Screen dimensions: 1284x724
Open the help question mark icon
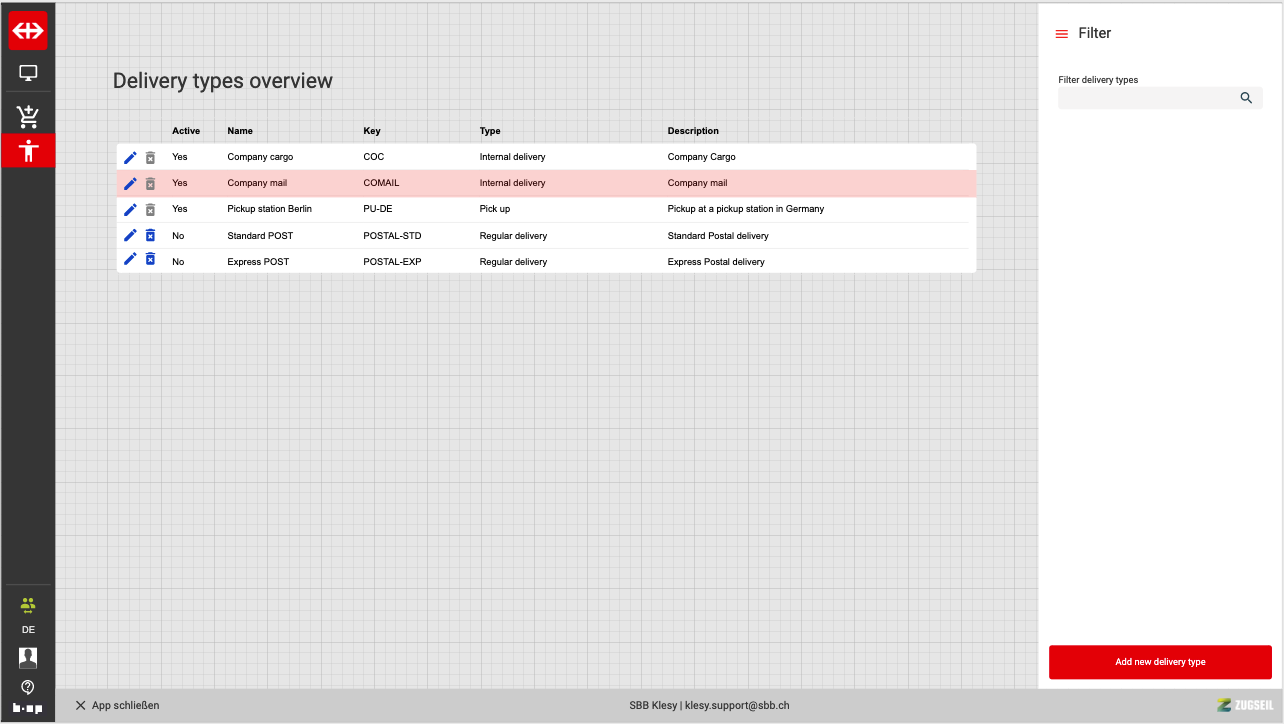[x=28, y=687]
